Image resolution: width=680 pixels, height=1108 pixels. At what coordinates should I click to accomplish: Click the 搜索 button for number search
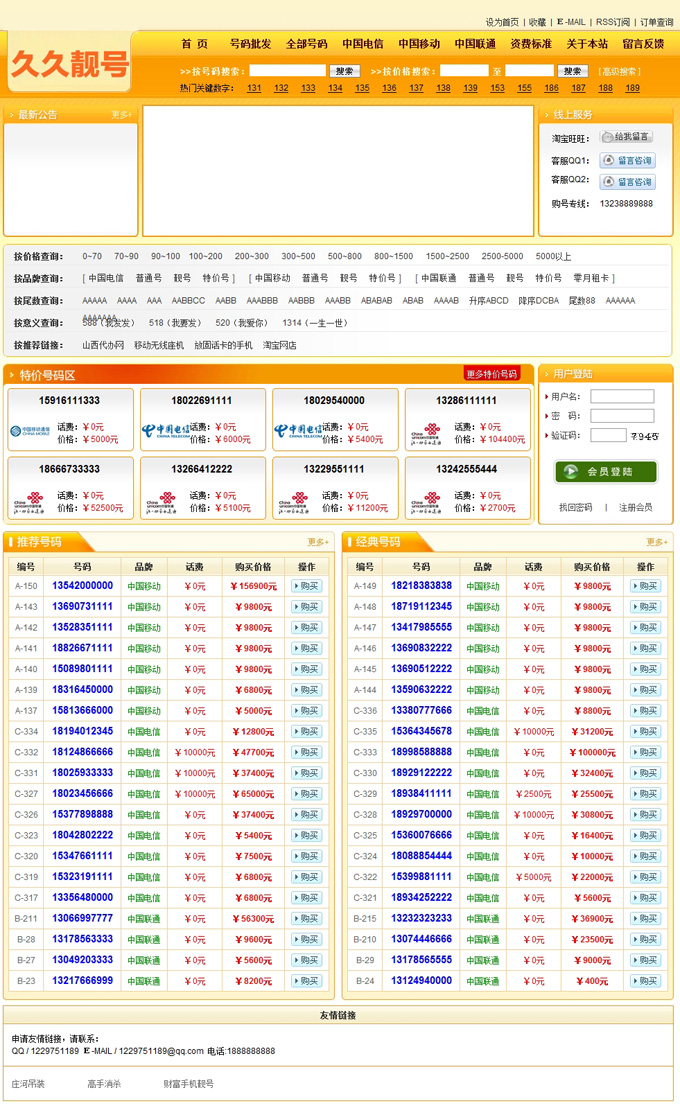coord(344,71)
